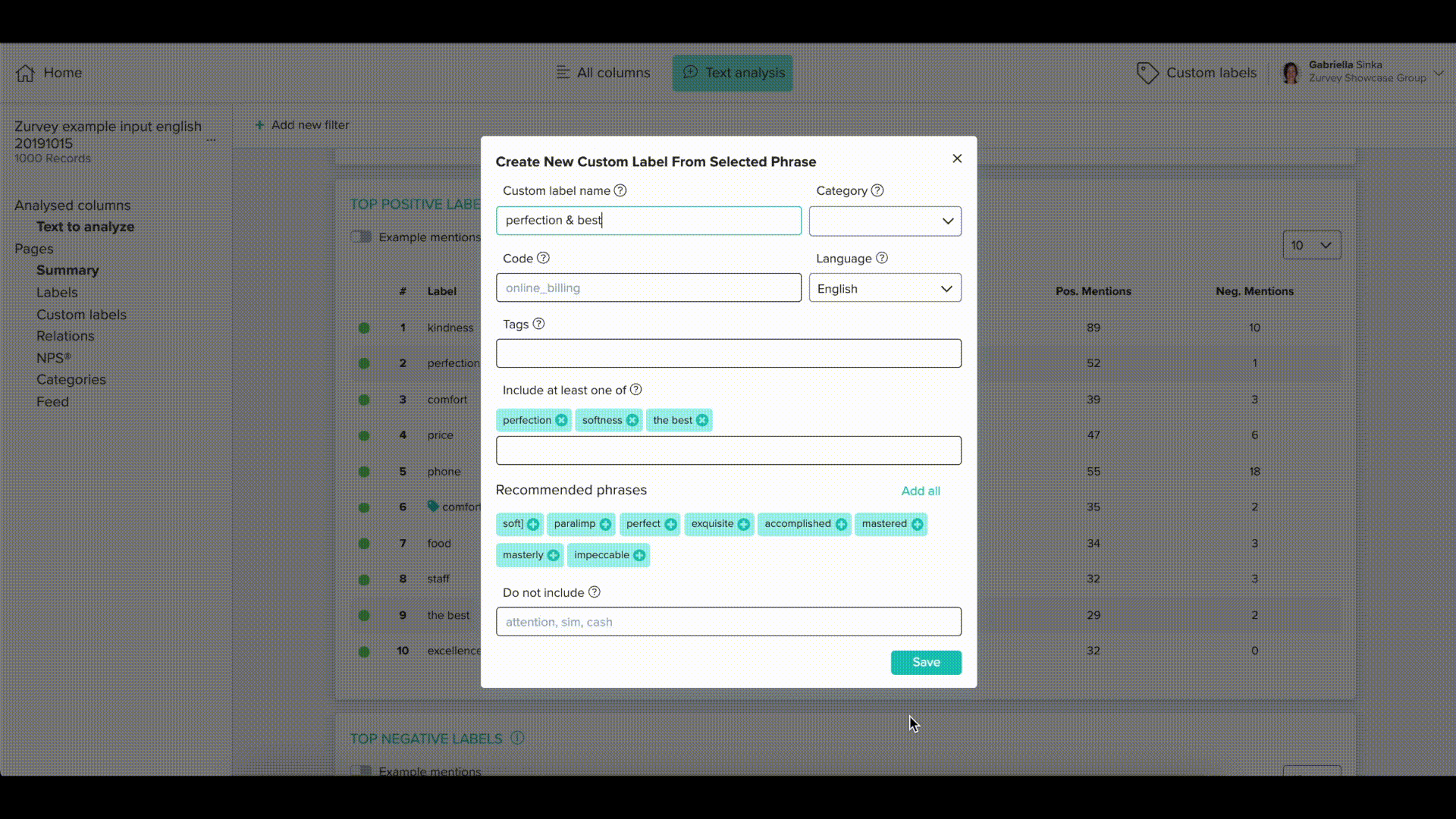Remove the the best tag from included phrases
This screenshot has height=819, width=1456.
703,419
